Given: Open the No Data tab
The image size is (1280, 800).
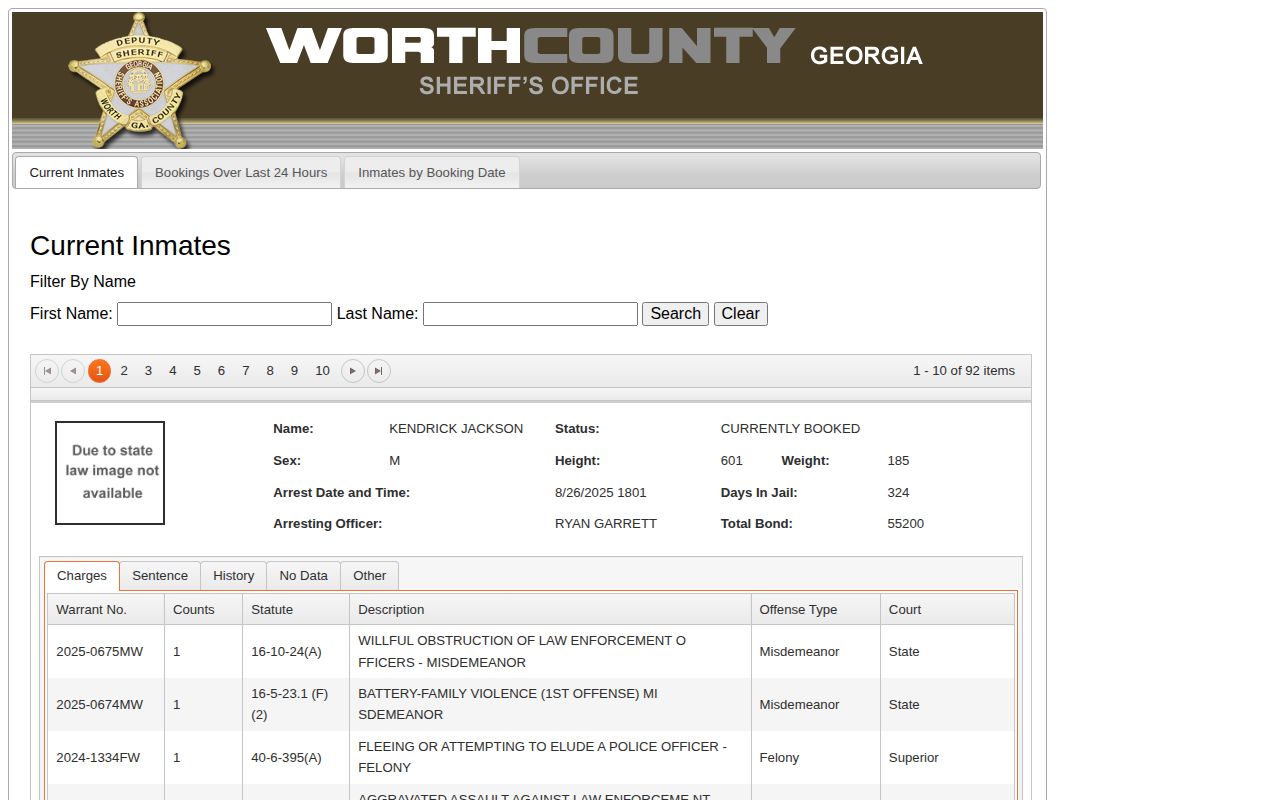Looking at the screenshot, I should tap(304, 576).
